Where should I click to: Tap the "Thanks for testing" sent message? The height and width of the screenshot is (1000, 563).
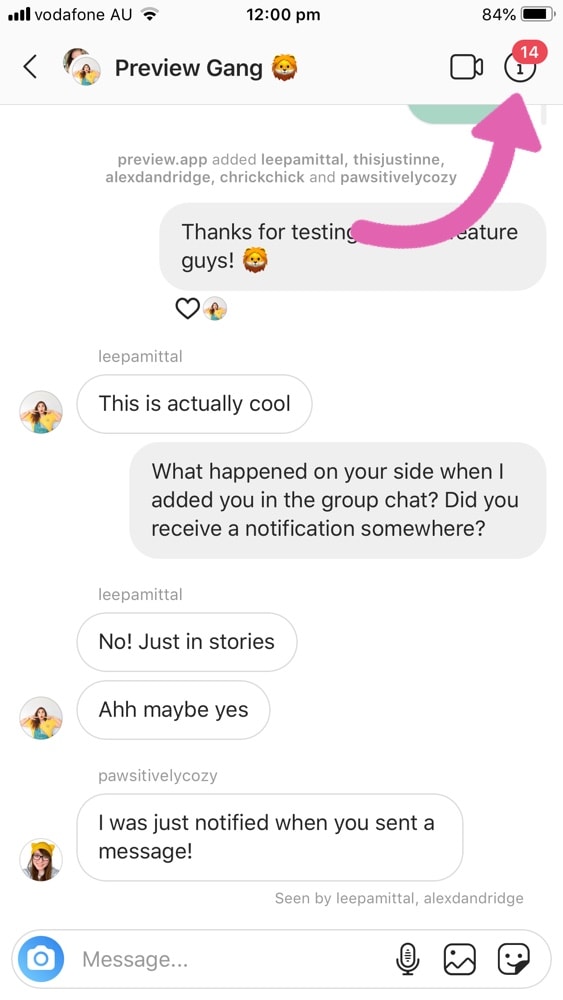(x=353, y=247)
